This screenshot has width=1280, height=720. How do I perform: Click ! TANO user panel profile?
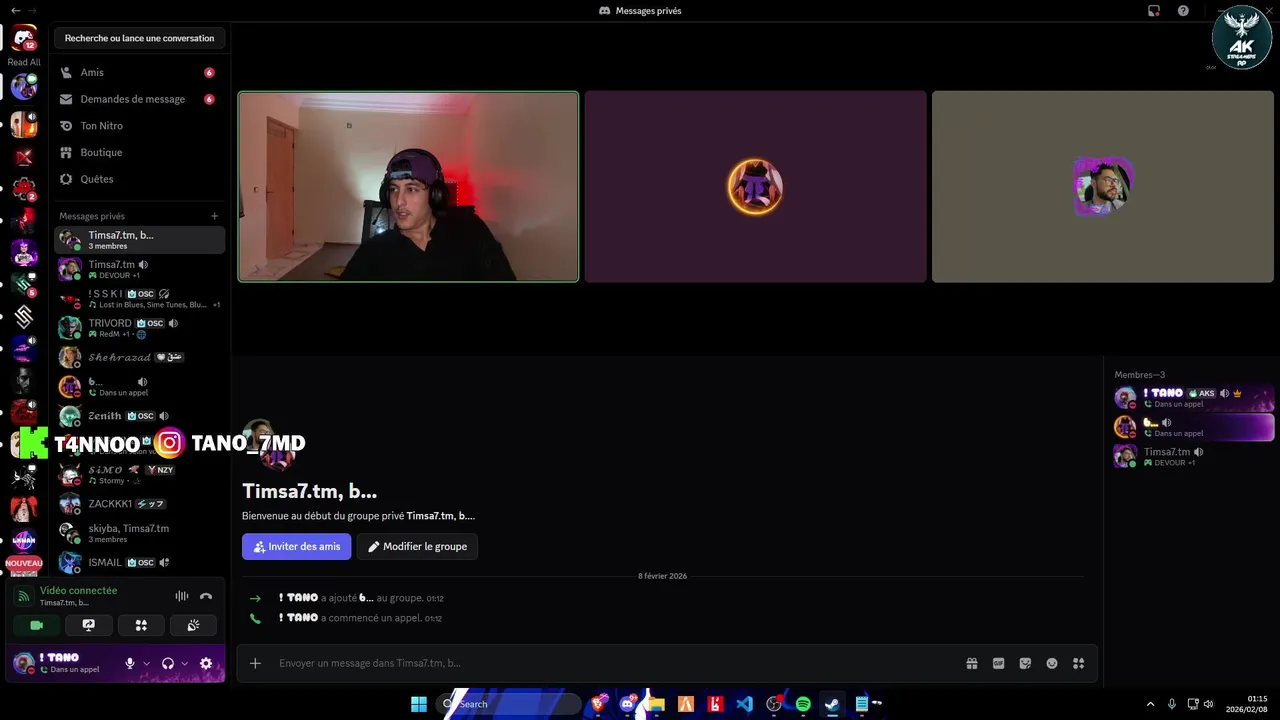(62, 663)
